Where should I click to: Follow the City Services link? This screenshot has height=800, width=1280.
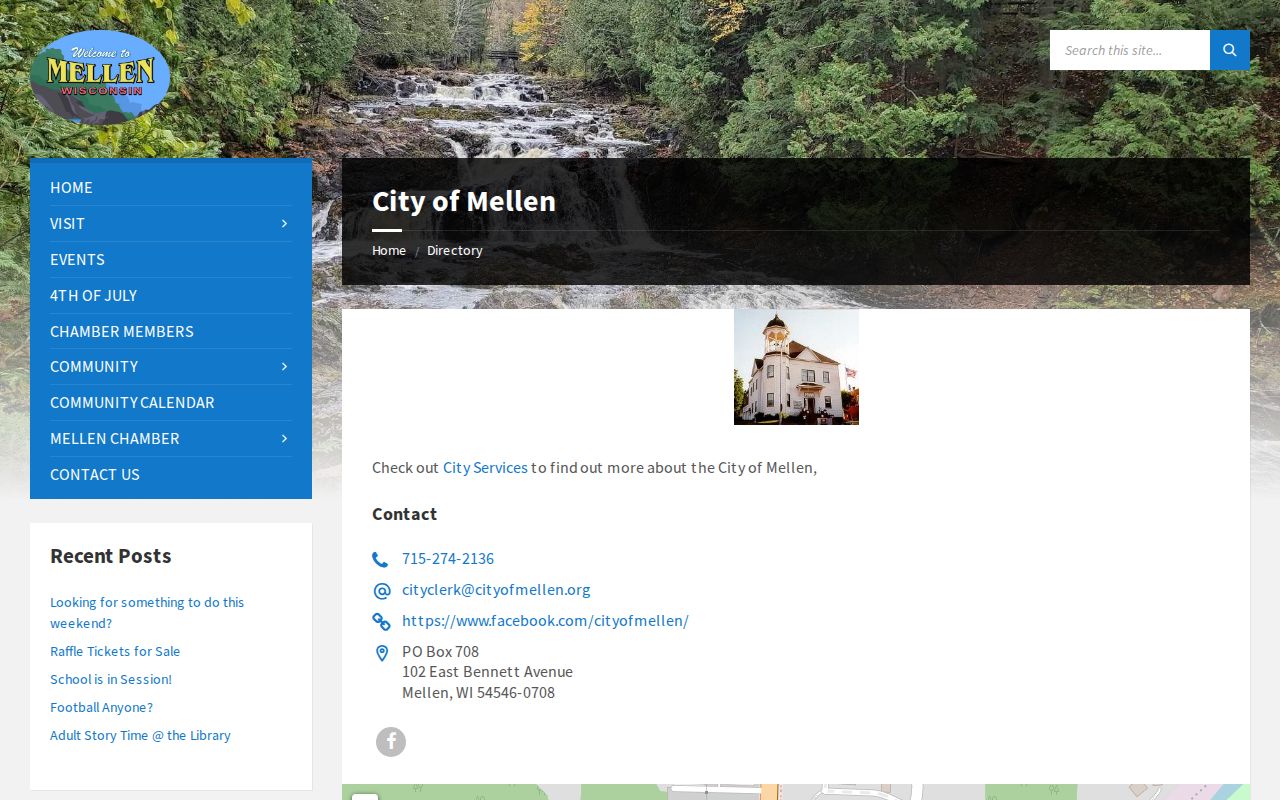coord(485,467)
